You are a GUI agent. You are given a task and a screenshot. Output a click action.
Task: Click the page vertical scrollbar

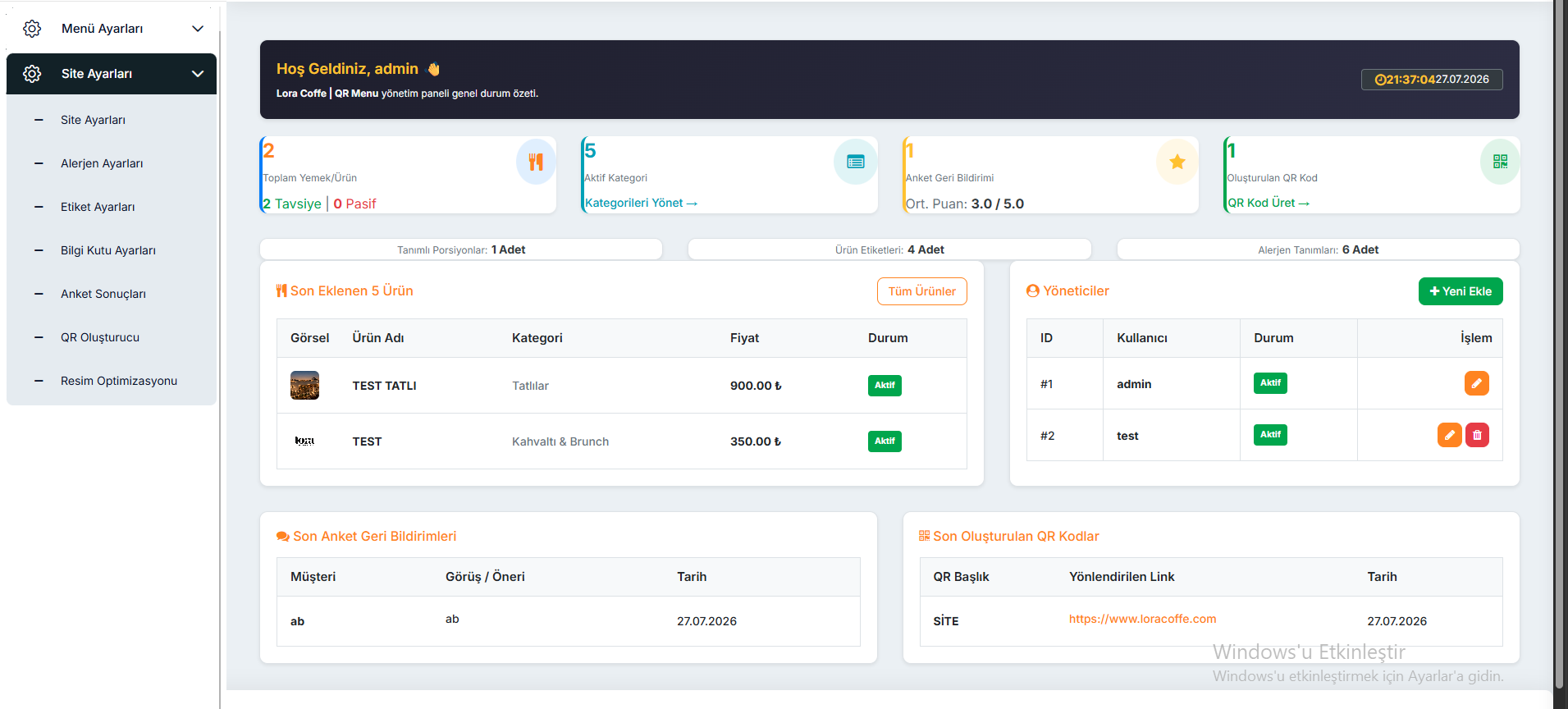coord(1560,345)
